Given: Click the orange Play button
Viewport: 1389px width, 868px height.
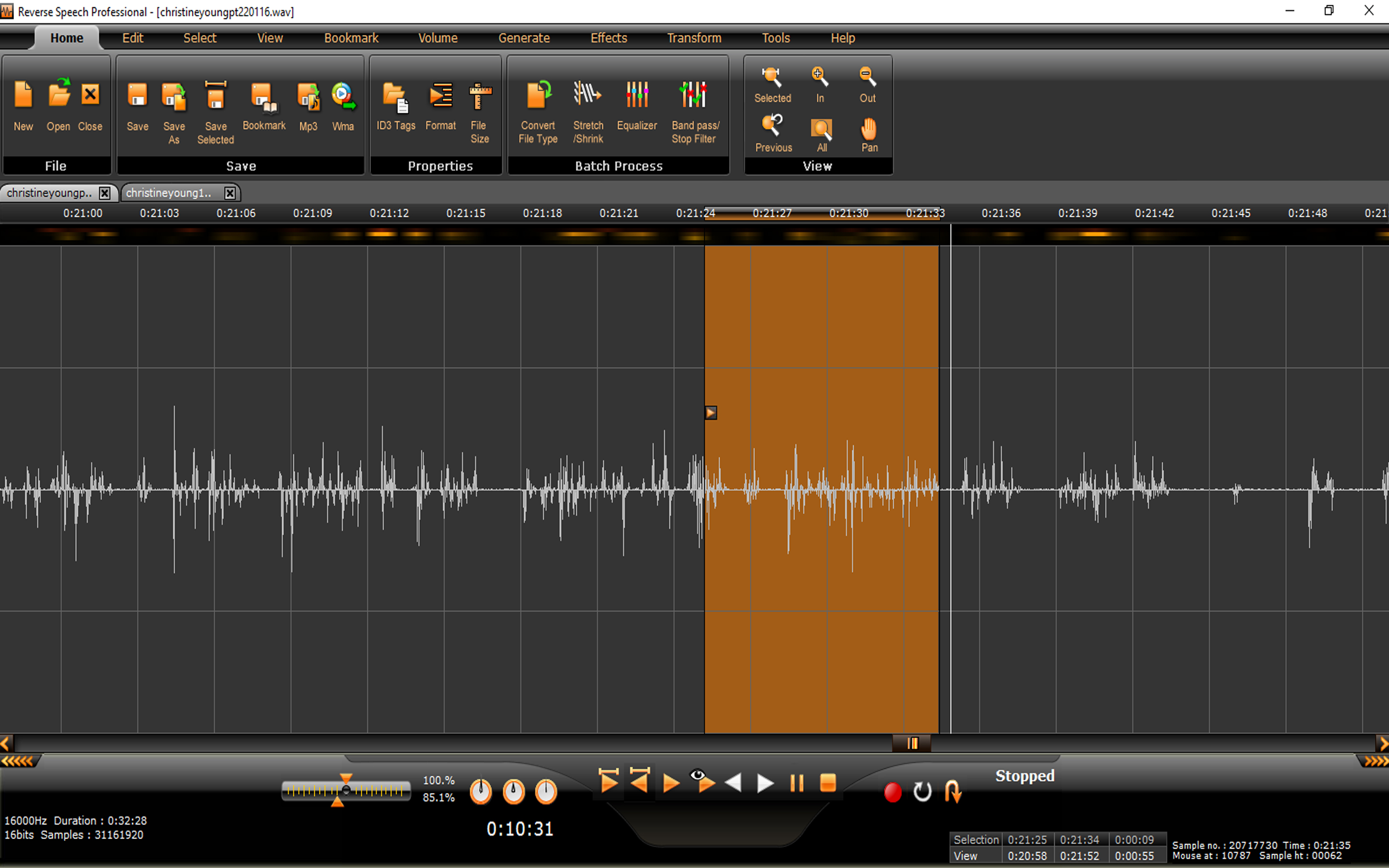Looking at the screenshot, I should (x=671, y=784).
